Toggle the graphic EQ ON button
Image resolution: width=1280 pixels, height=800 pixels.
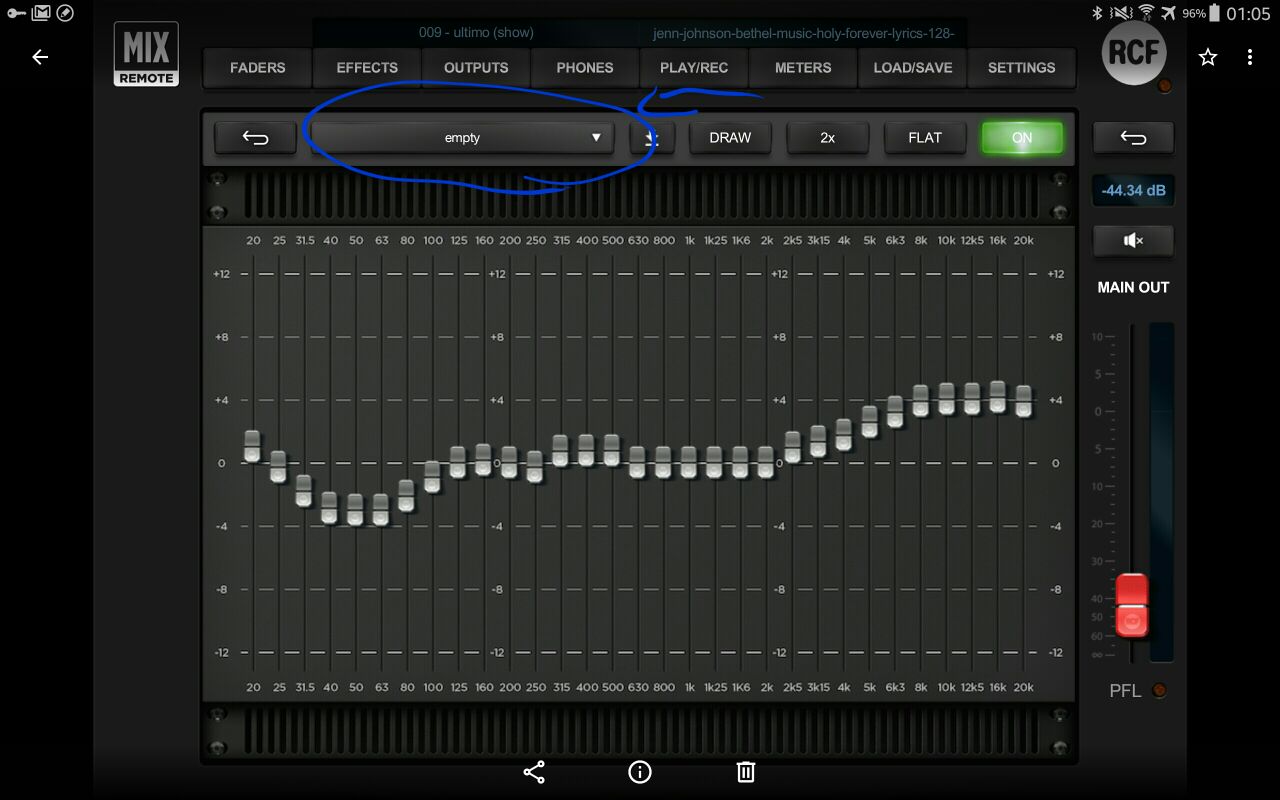tap(1022, 138)
